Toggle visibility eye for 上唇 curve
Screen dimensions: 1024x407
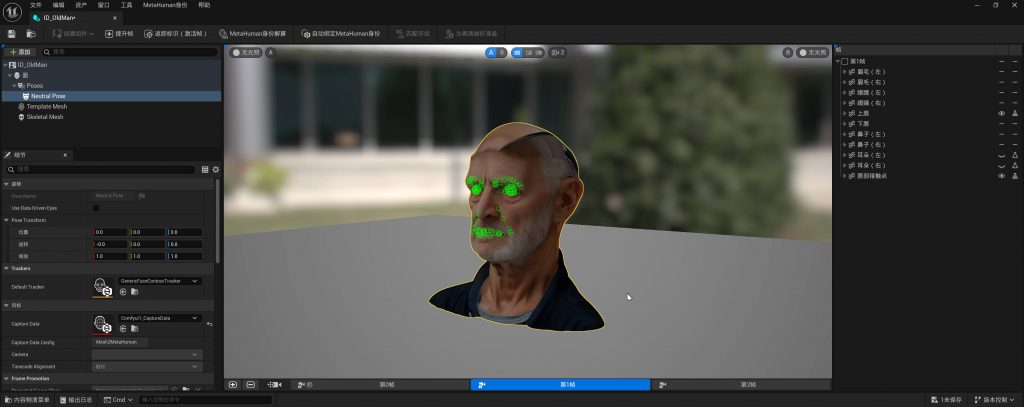(x=1001, y=114)
